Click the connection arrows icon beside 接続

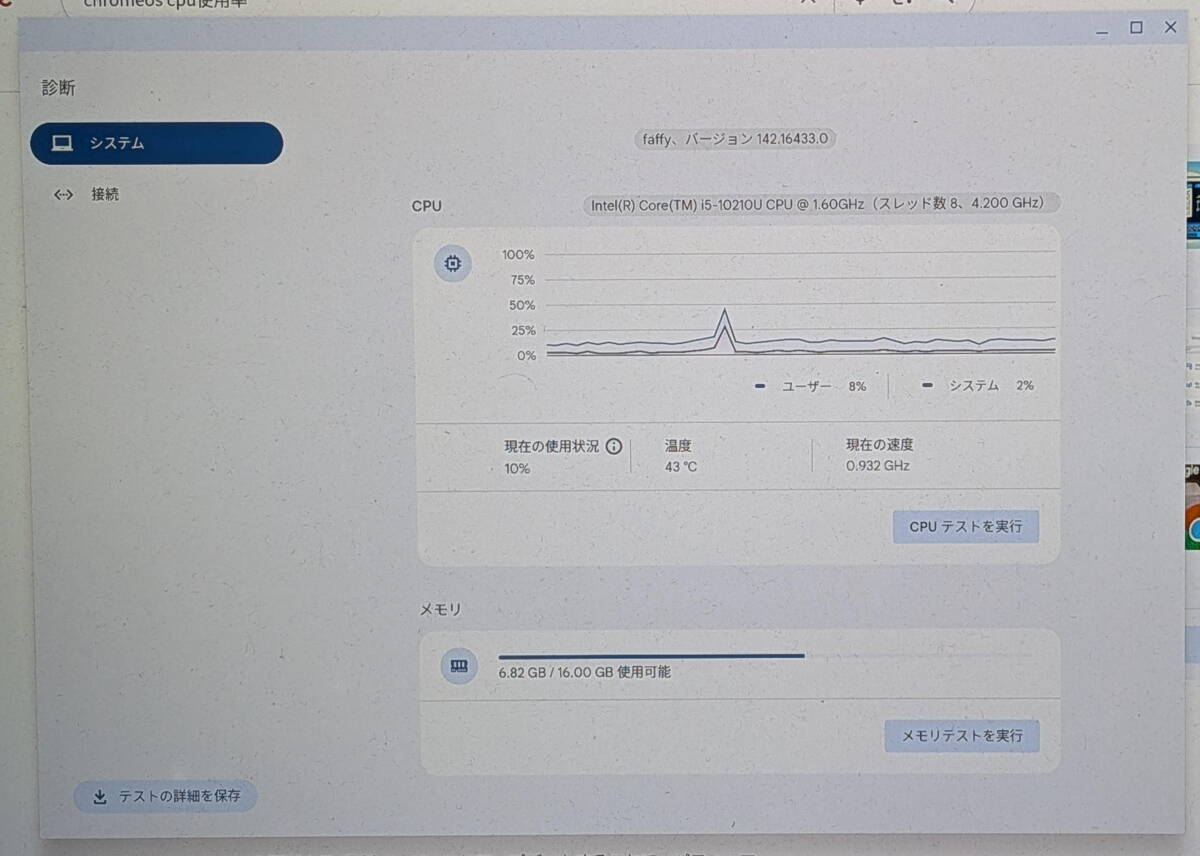tap(63, 194)
